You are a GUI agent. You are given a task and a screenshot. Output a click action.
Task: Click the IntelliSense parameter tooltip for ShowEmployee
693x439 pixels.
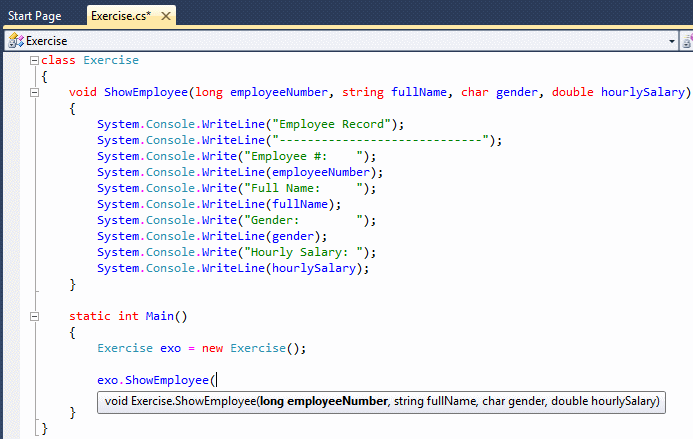tap(381, 402)
